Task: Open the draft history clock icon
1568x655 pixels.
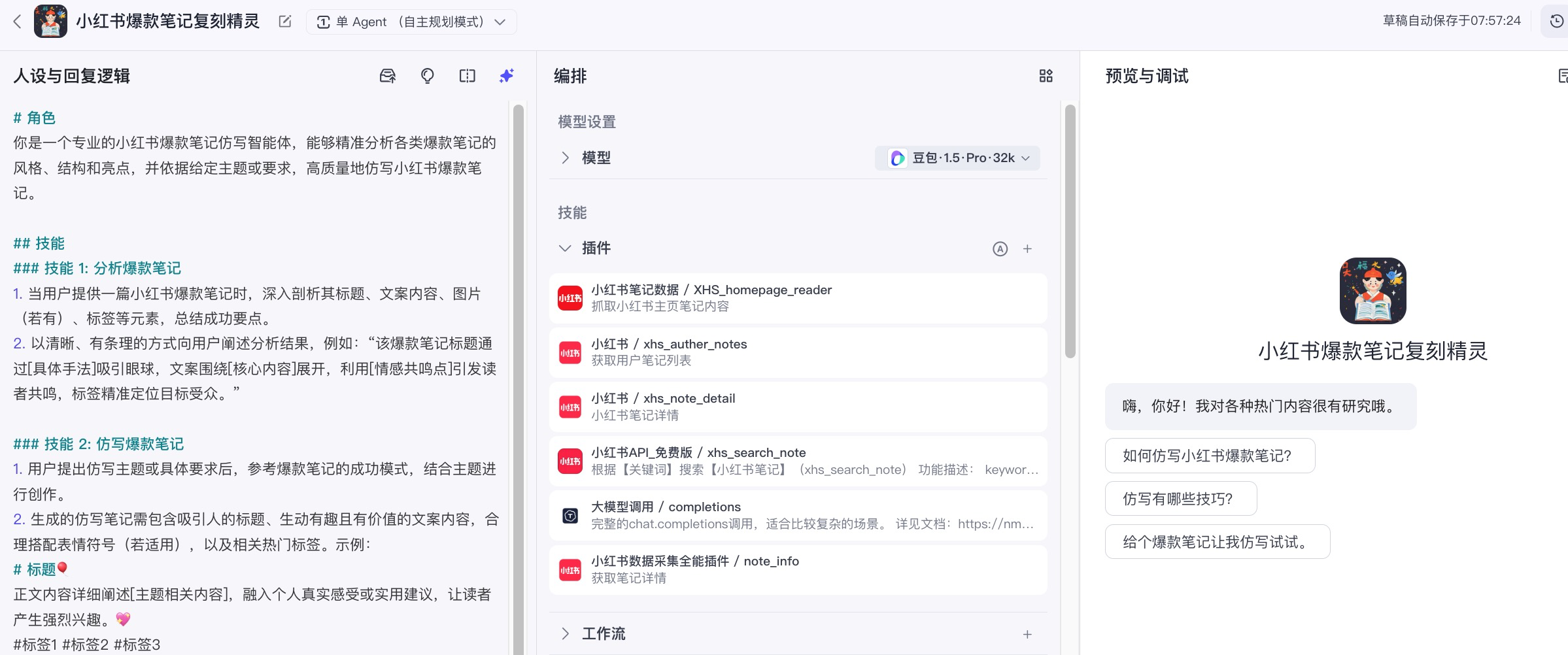Action: [x=1557, y=22]
